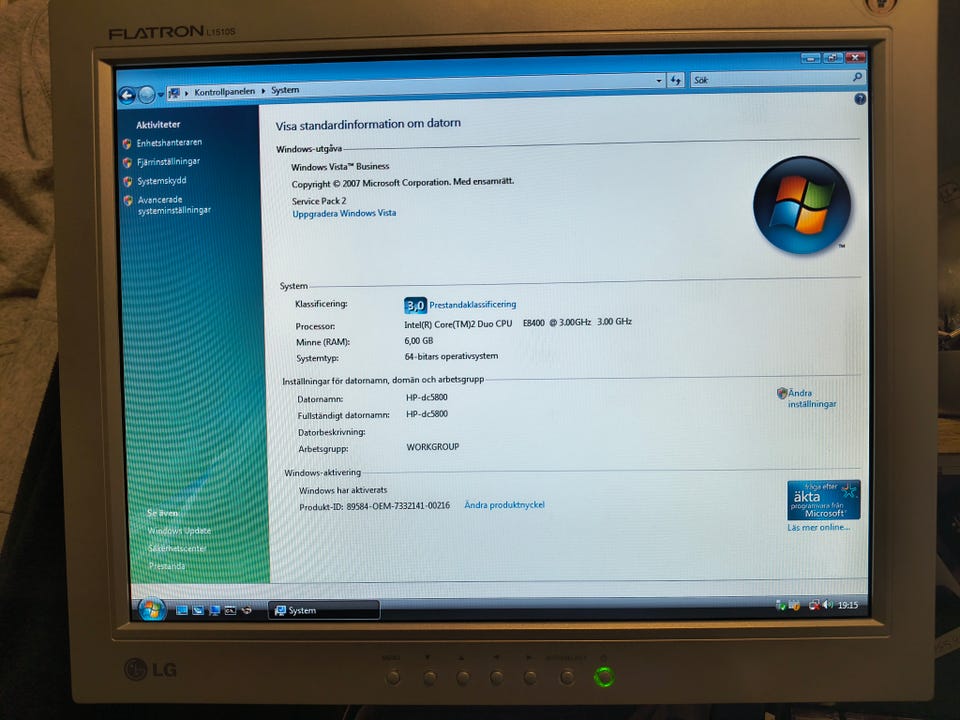Click the computer quick launch icon
Viewport: 960px width, 720px height.
(x=214, y=610)
